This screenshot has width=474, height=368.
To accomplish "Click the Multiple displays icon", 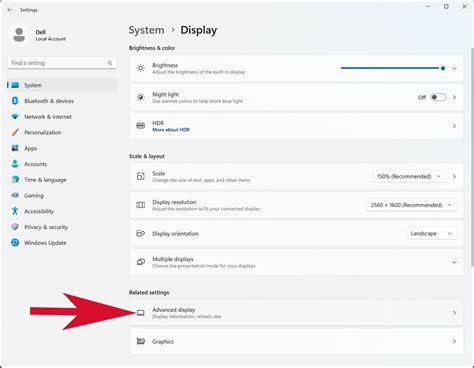I will coord(141,262).
